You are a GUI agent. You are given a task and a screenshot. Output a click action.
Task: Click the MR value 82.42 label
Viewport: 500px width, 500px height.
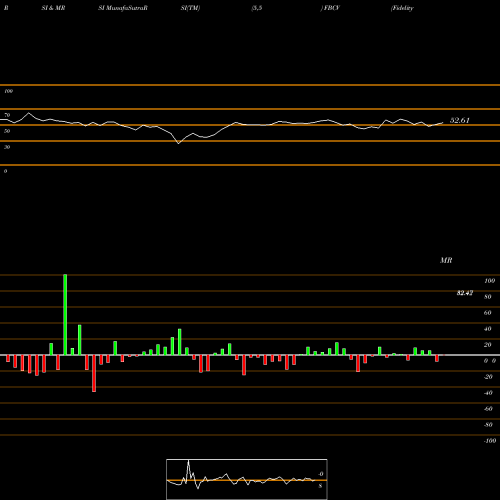tap(465, 293)
